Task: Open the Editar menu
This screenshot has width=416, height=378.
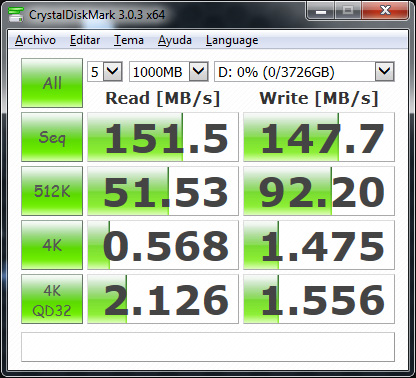Action: pyautogui.click(x=85, y=40)
